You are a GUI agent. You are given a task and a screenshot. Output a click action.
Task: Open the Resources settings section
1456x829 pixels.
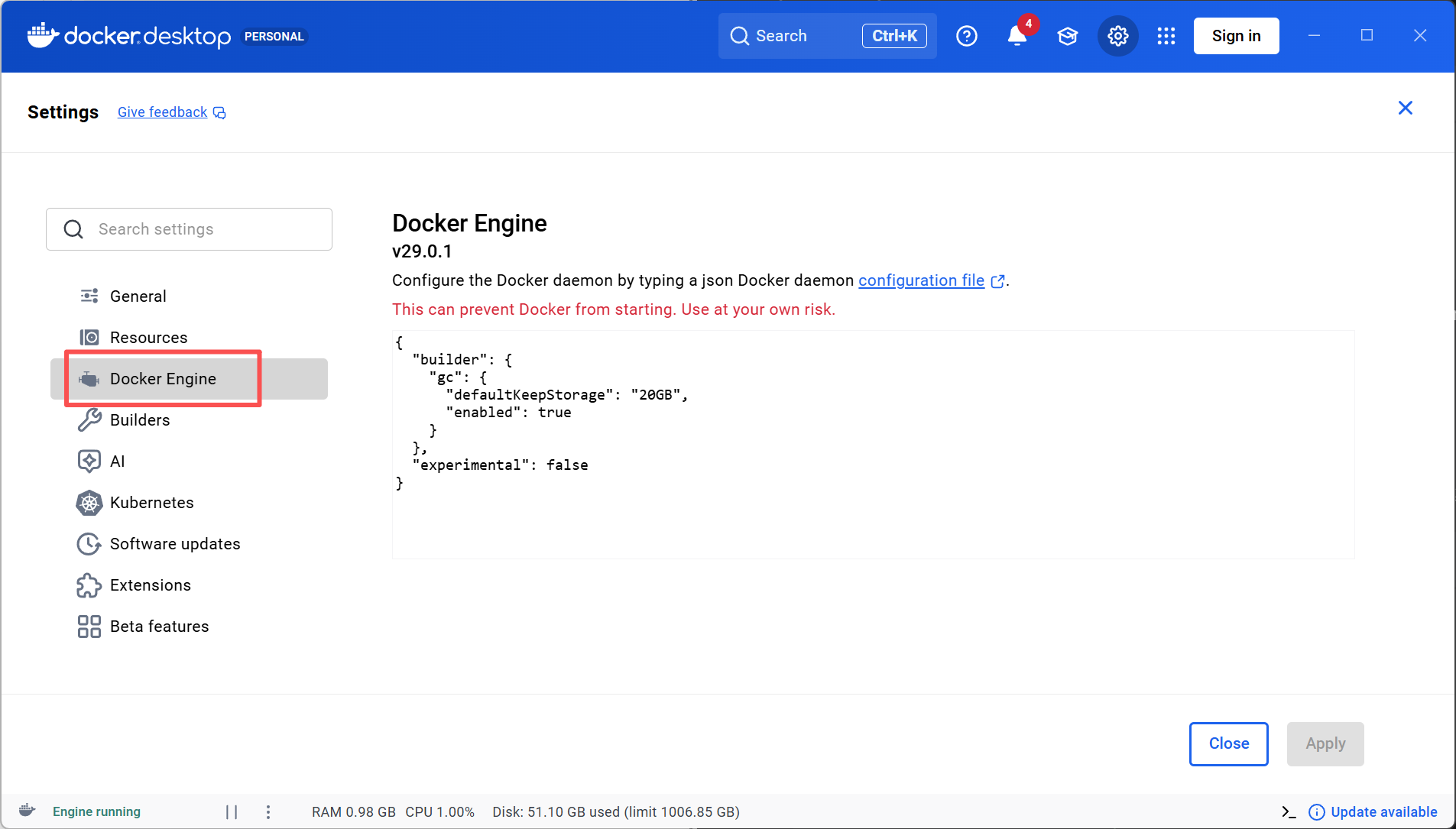[x=190, y=337]
